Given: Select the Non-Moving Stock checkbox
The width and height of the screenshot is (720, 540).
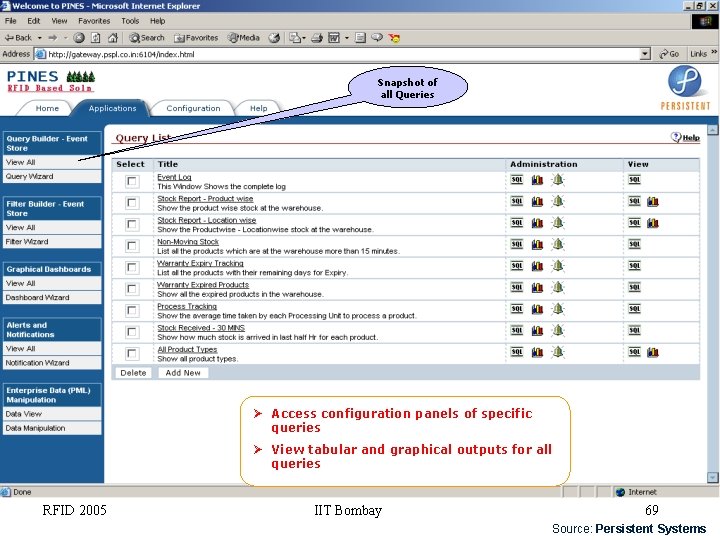Looking at the screenshot, I should pos(132,246).
